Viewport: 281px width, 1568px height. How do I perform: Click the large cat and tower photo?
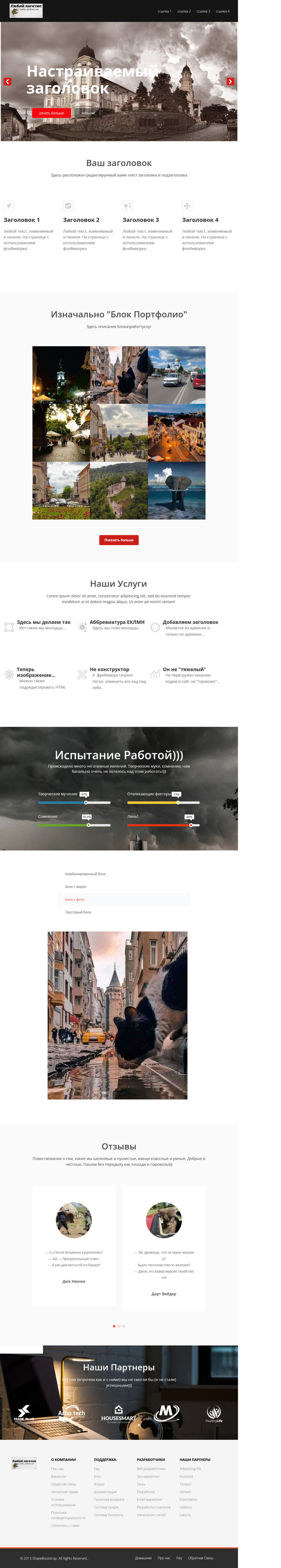pos(118,1015)
